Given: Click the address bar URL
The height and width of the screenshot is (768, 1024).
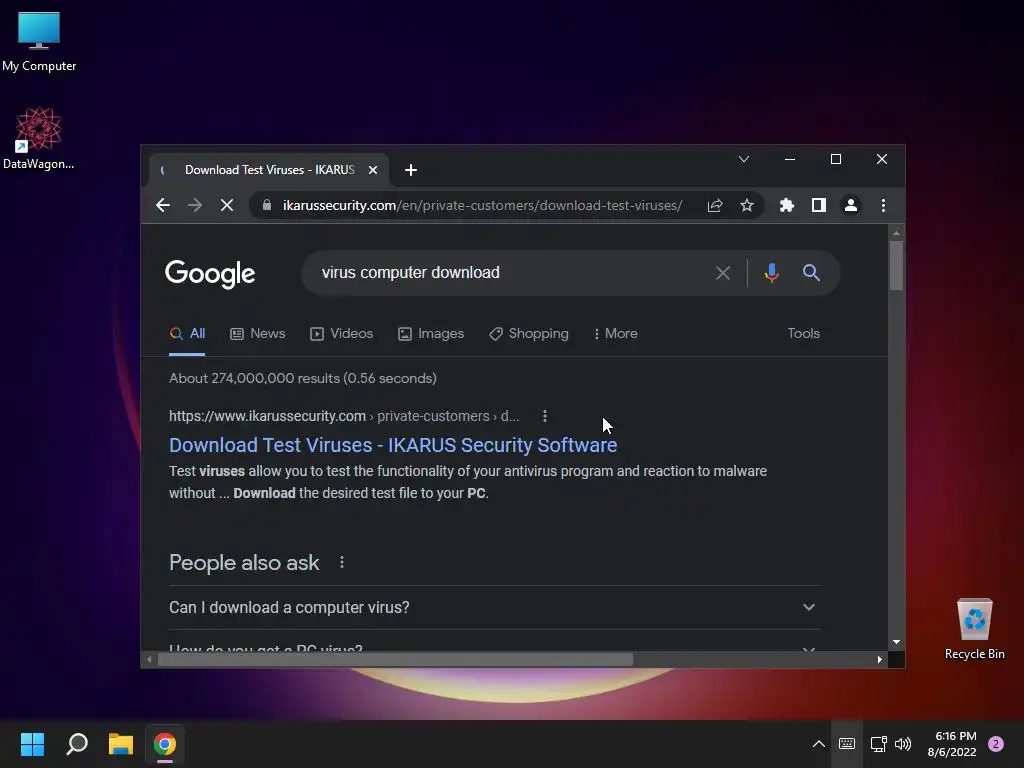Looking at the screenshot, I should pyautogui.click(x=482, y=205).
